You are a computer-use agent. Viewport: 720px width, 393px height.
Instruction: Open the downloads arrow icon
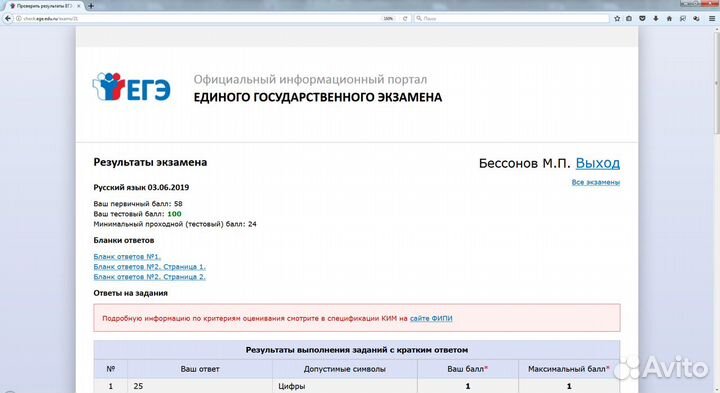(656, 18)
